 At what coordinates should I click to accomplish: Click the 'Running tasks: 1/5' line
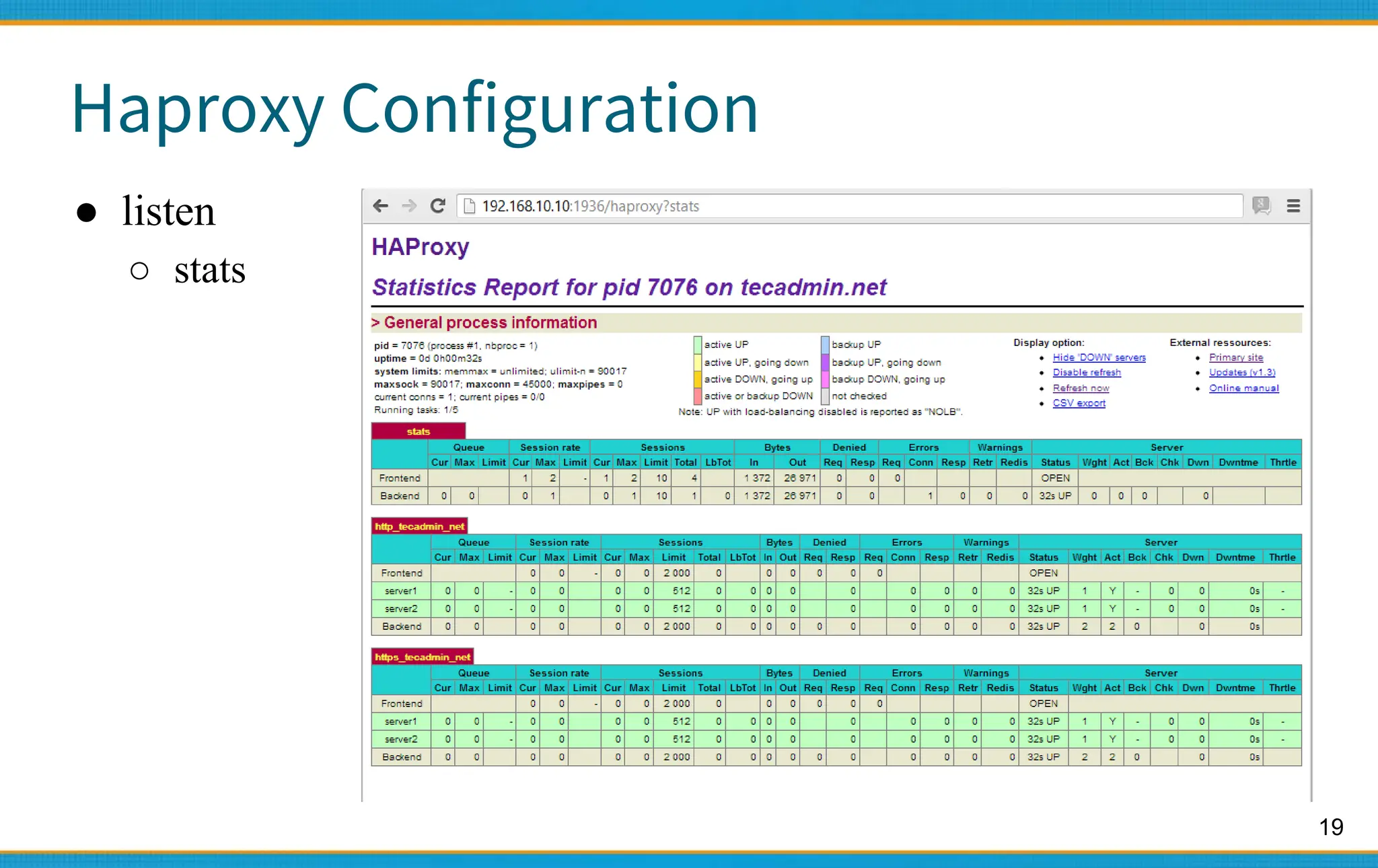[x=416, y=410]
